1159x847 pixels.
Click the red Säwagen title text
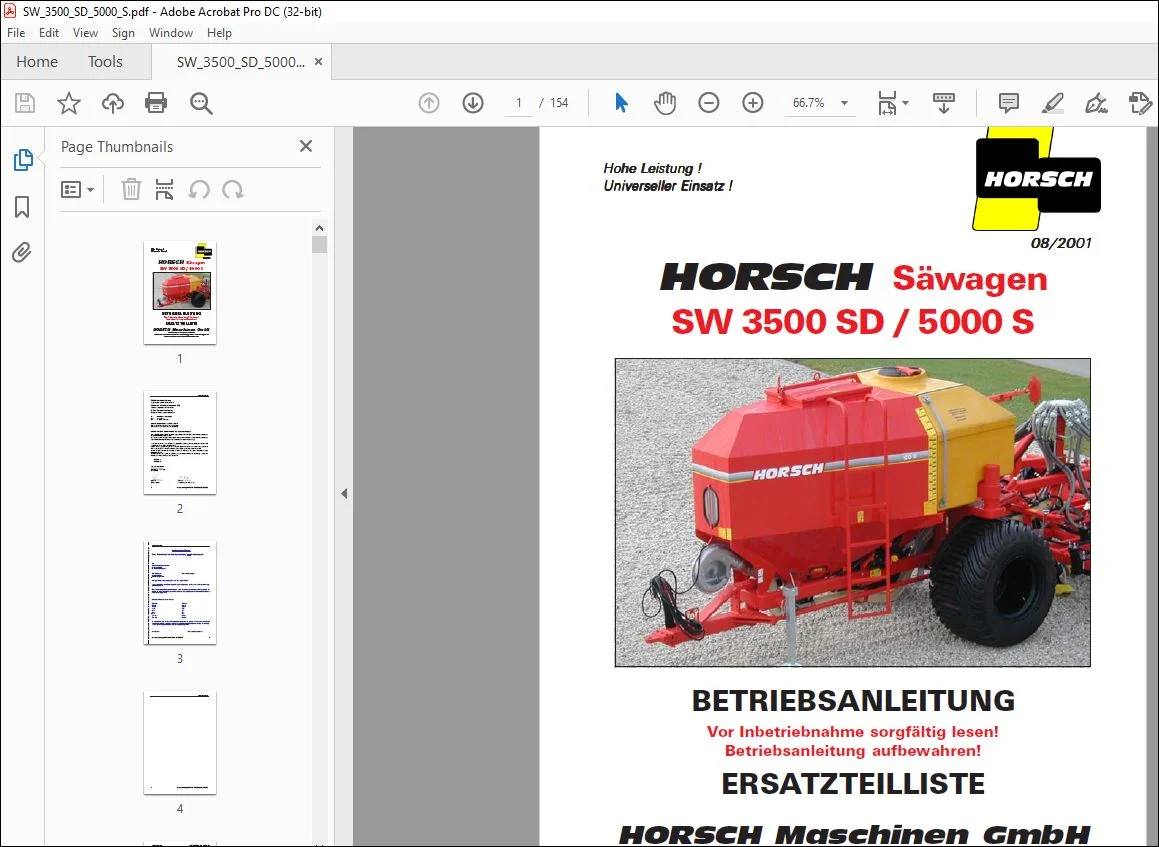coord(970,279)
